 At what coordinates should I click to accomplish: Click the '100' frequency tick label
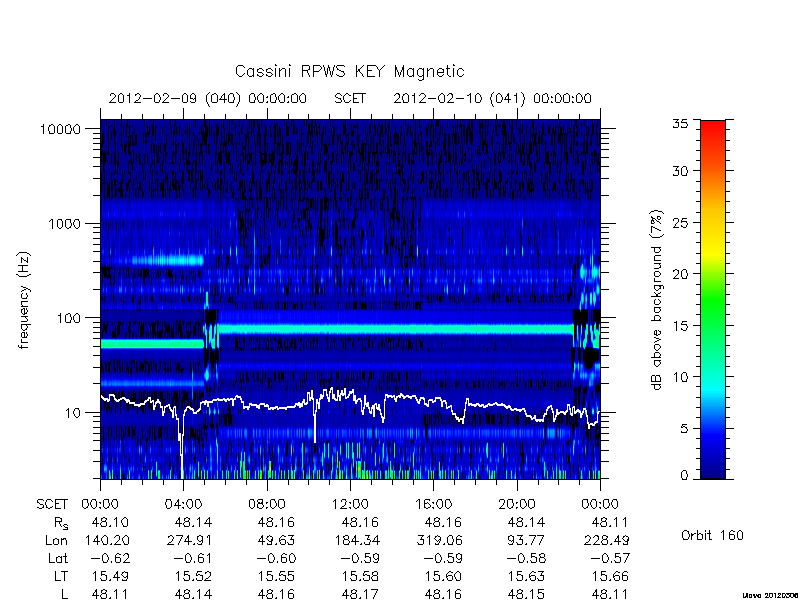69,318
